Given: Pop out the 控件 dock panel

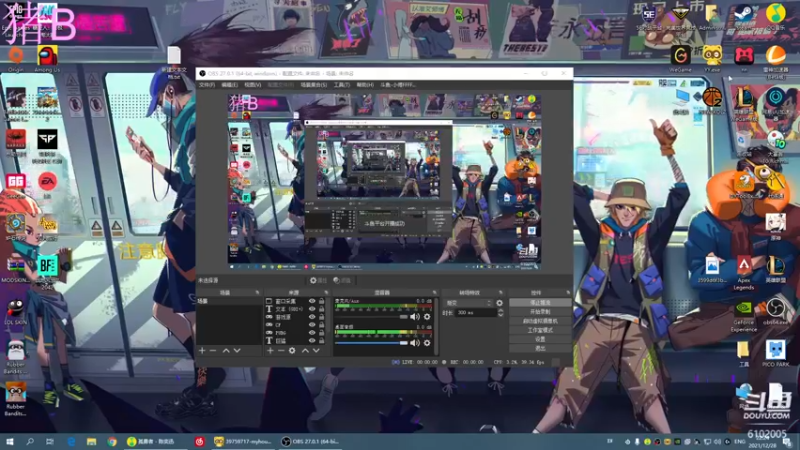Looking at the screenshot, I should point(568,292).
